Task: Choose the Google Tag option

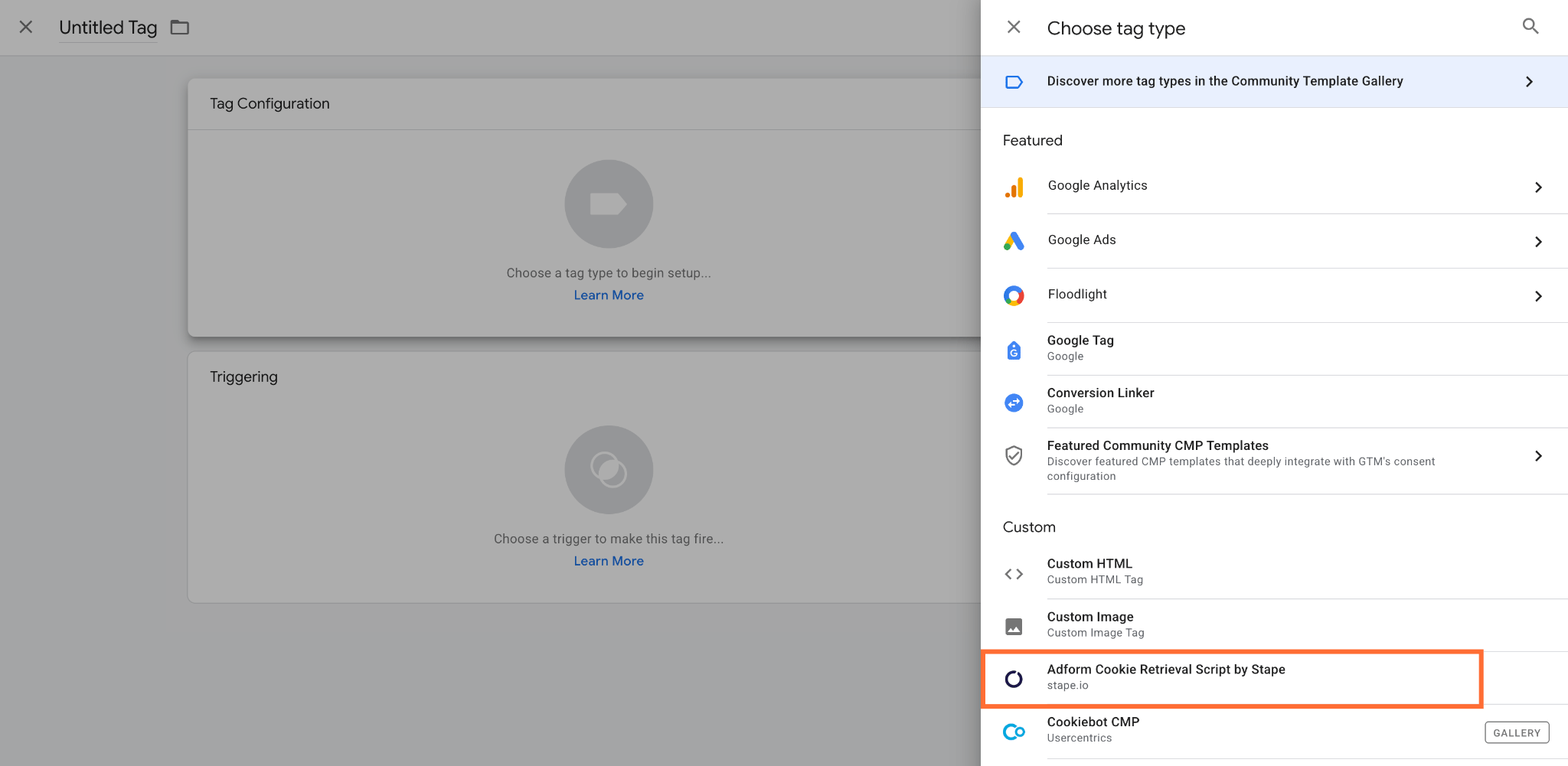Action: click(x=1274, y=349)
